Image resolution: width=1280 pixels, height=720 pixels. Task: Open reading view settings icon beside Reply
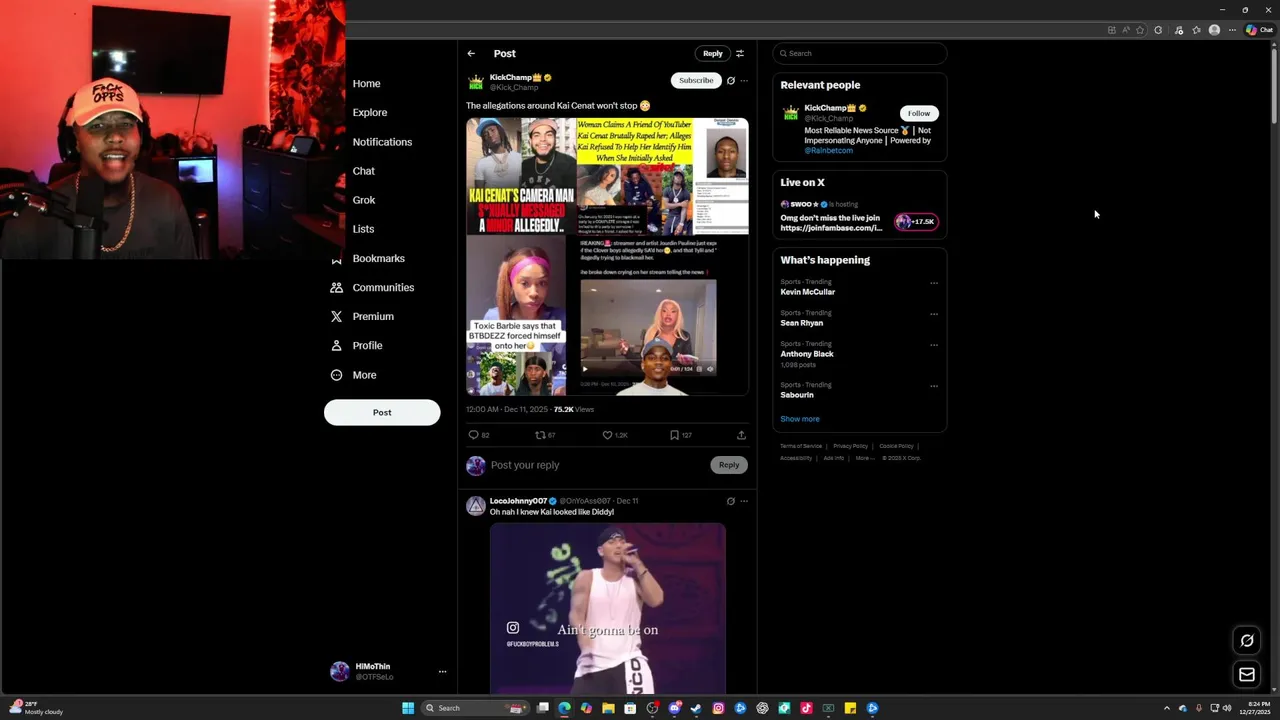point(740,53)
